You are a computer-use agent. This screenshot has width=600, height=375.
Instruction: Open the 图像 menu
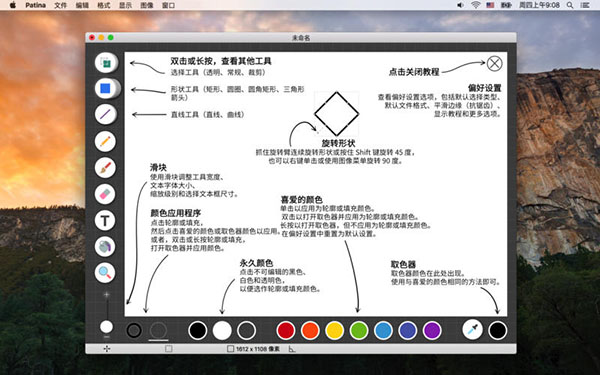point(147,5)
